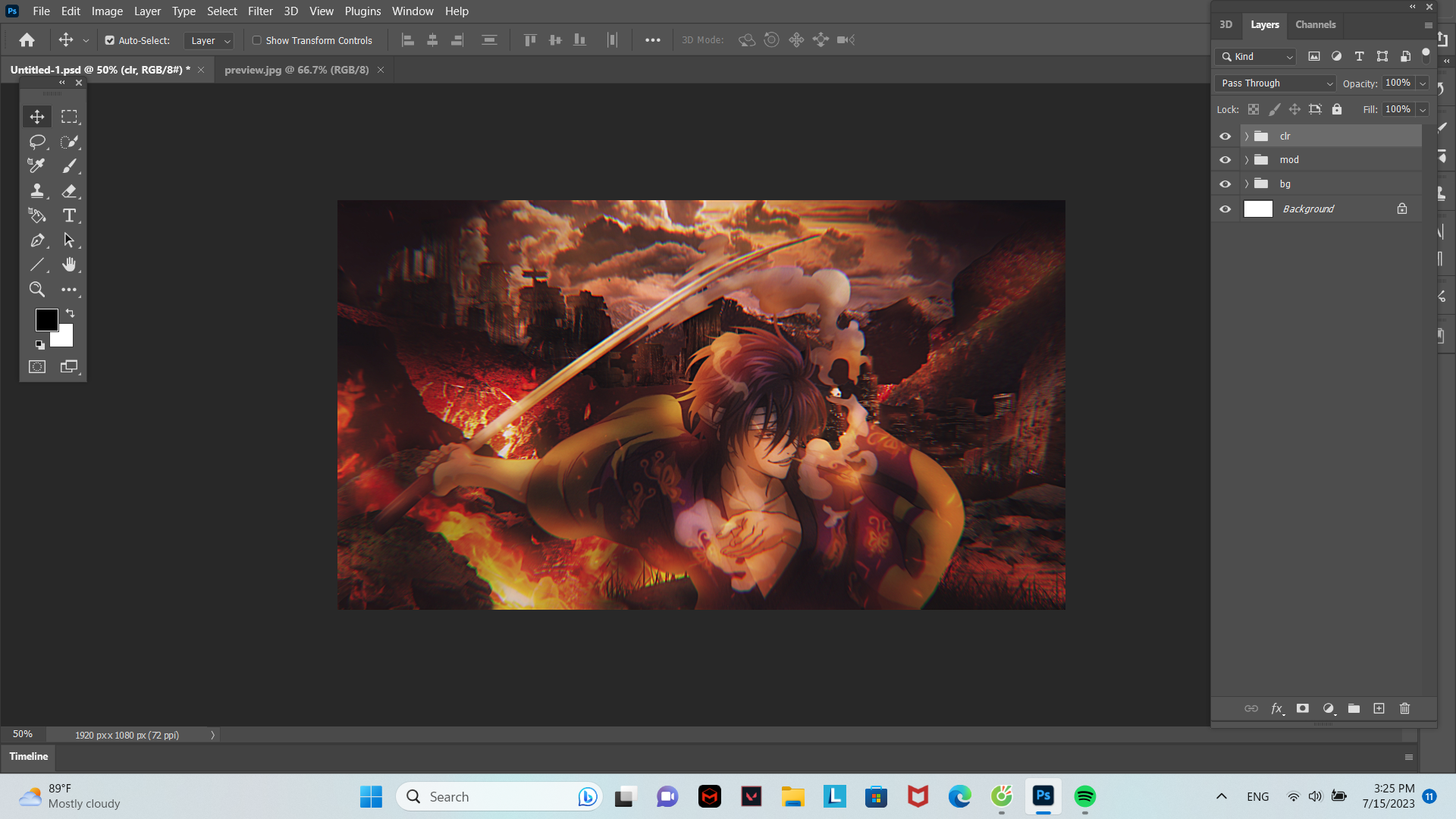
Task: Enable Show Transform Controls checkbox
Action: [257, 40]
